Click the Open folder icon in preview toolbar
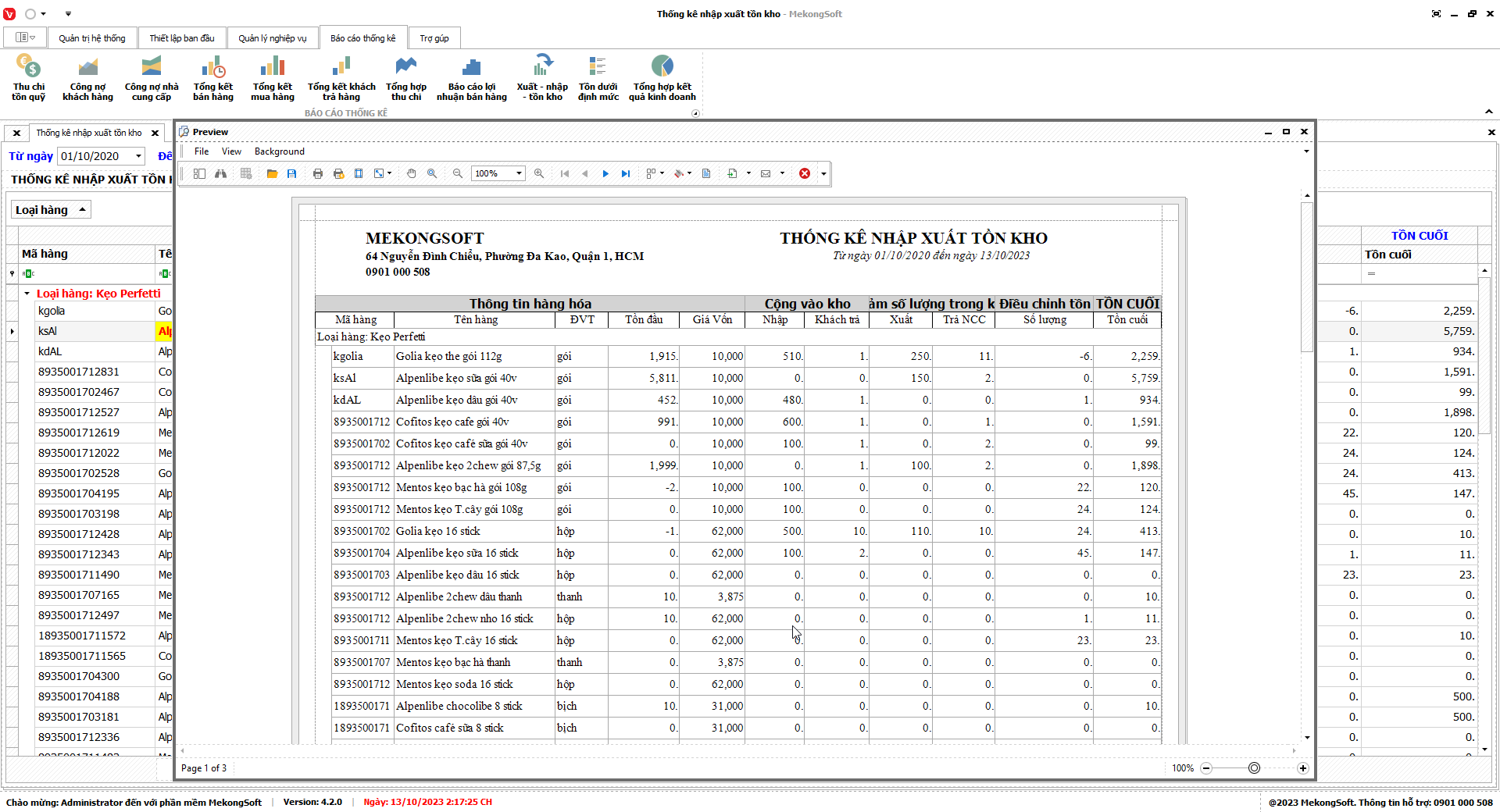This screenshot has height=812, width=1500. pos(272,173)
